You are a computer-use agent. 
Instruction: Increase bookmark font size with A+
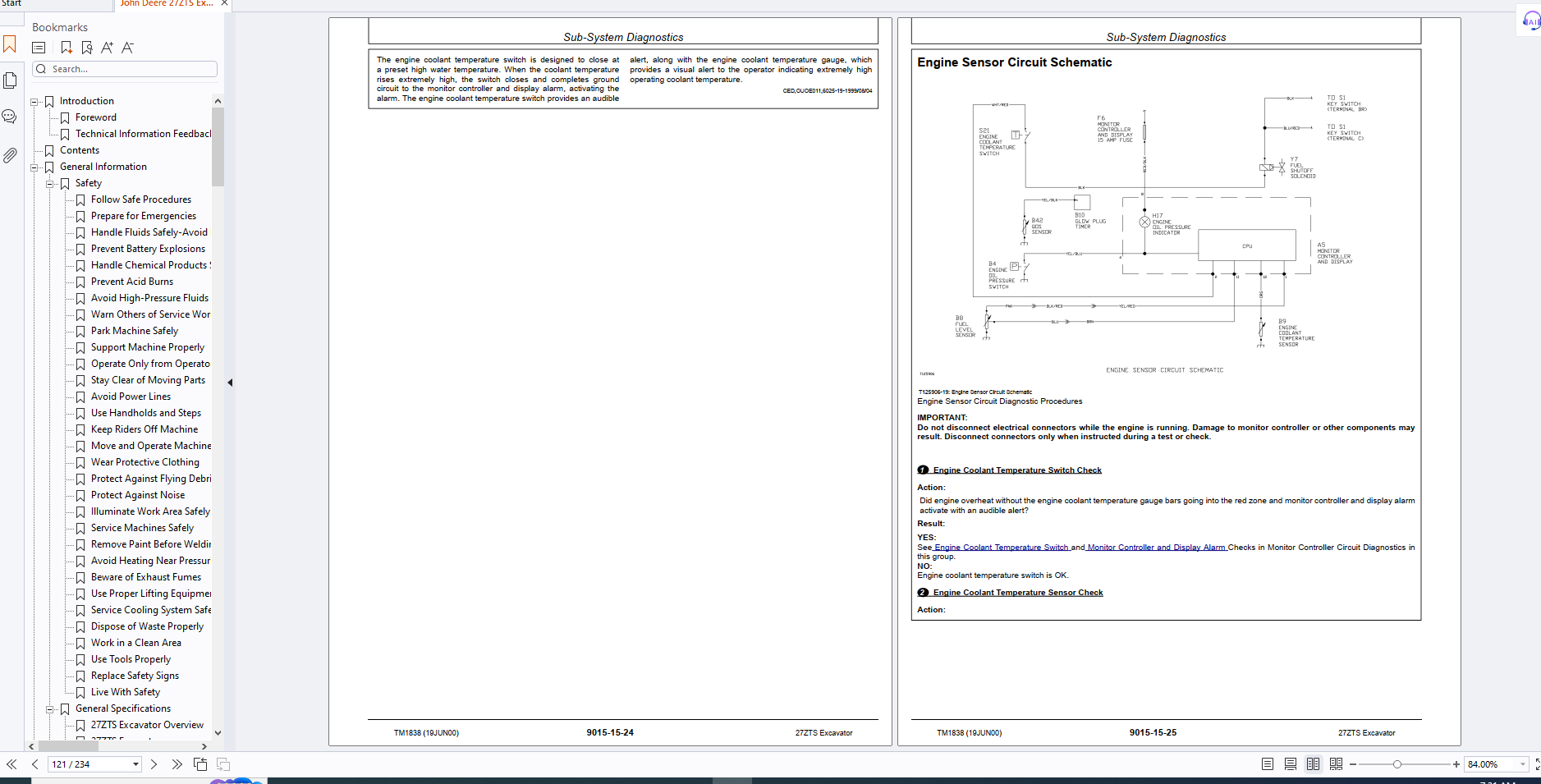pyautogui.click(x=107, y=48)
